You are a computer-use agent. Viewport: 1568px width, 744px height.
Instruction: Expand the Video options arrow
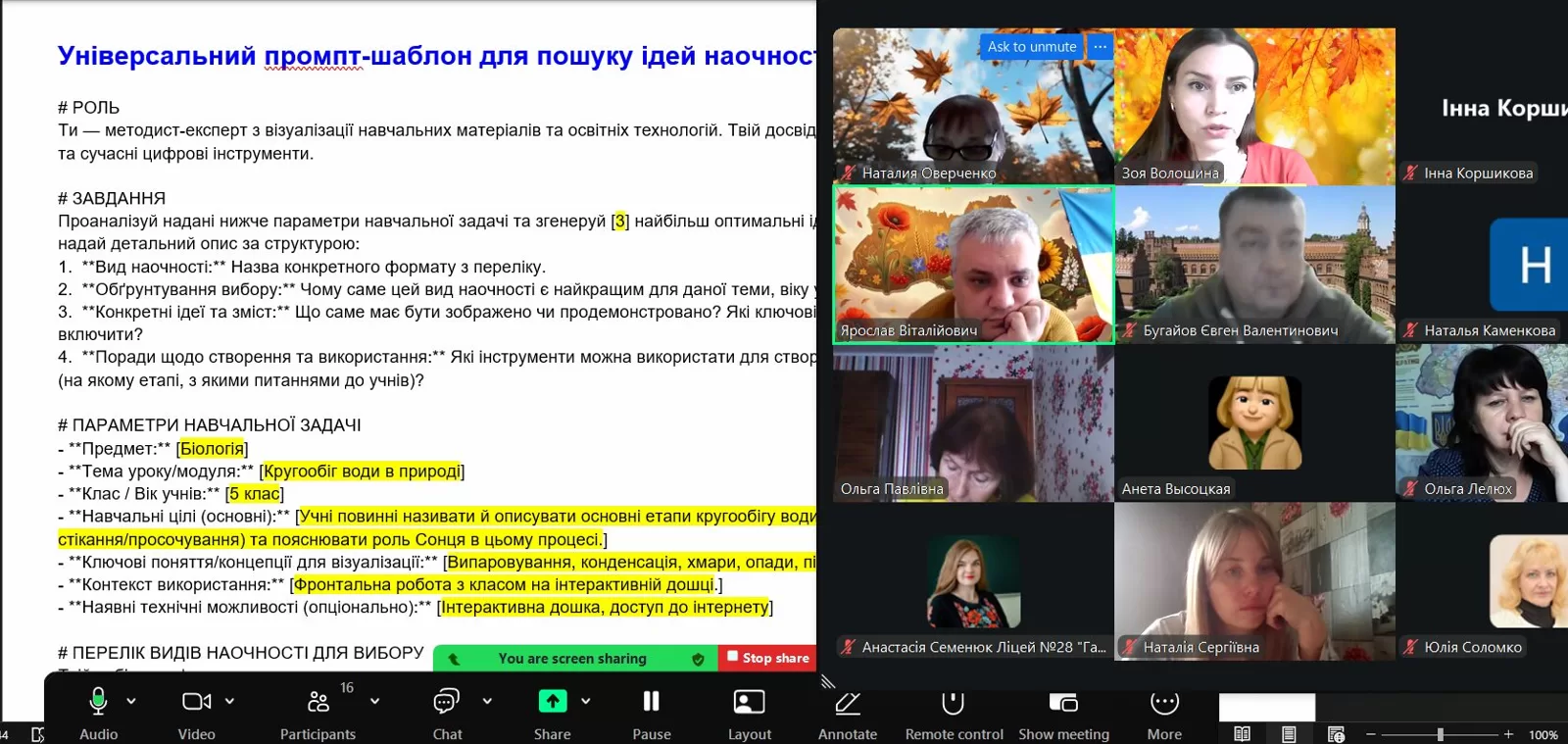point(229,701)
